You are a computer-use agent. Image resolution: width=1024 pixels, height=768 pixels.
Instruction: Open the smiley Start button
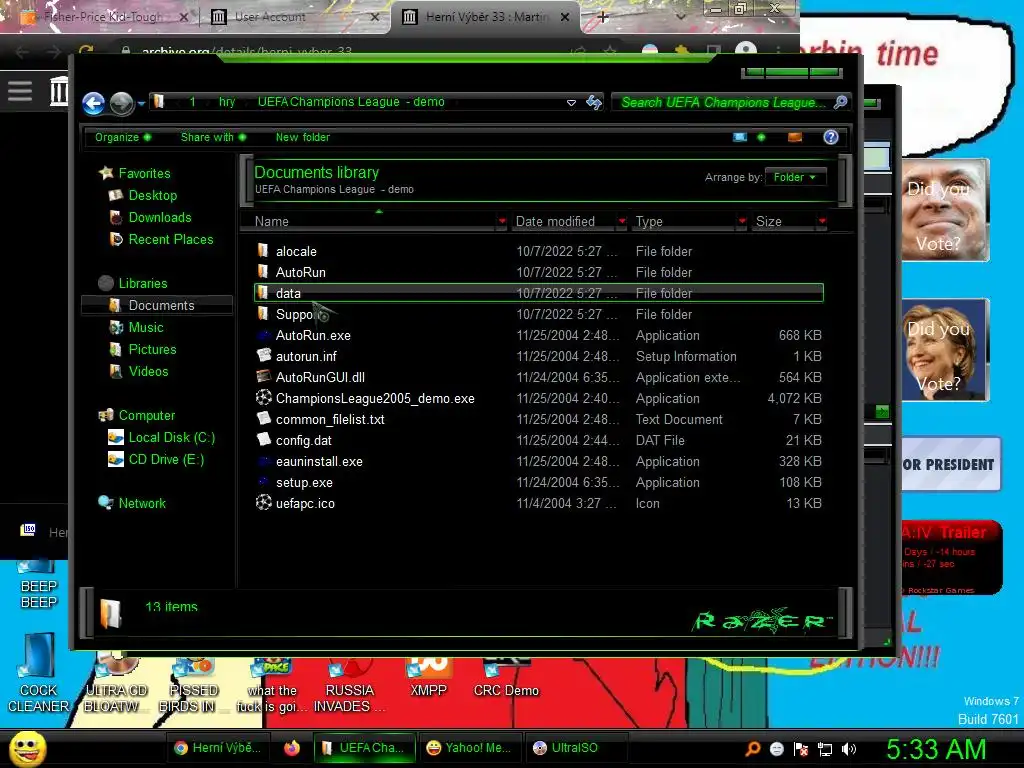[x=27, y=748]
